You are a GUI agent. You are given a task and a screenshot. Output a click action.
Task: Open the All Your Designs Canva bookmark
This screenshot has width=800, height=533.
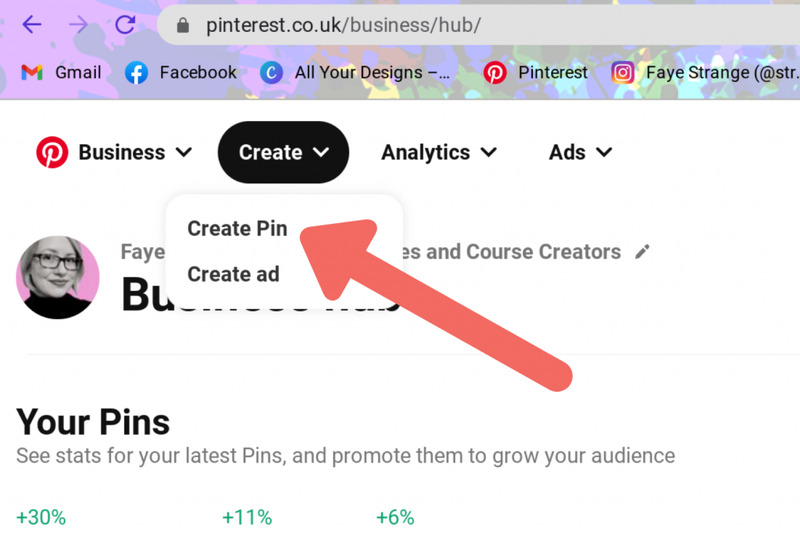(x=355, y=72)
